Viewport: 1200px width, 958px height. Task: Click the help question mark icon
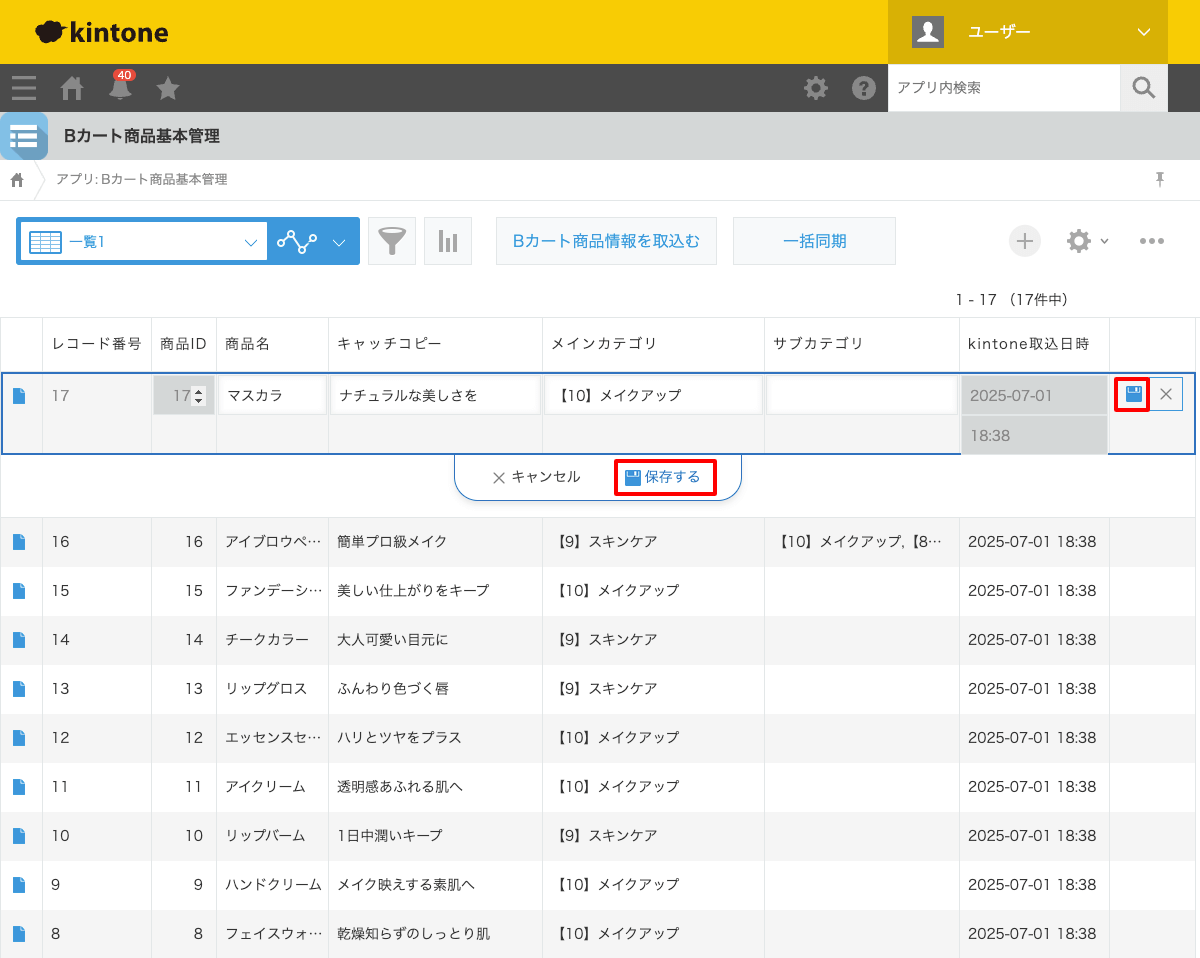click(x=864, y=88)
